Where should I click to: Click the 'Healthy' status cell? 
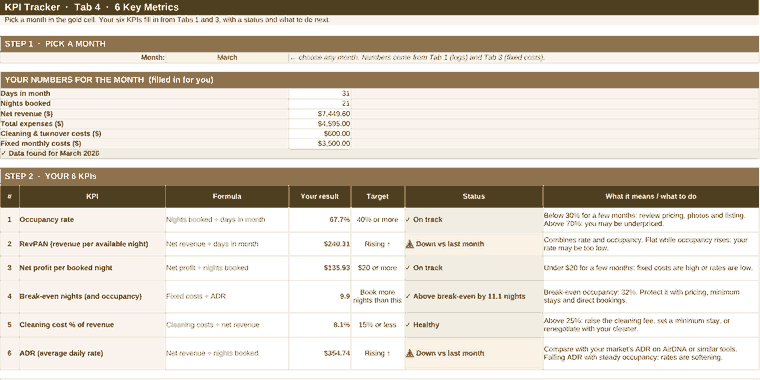point(474,325)
